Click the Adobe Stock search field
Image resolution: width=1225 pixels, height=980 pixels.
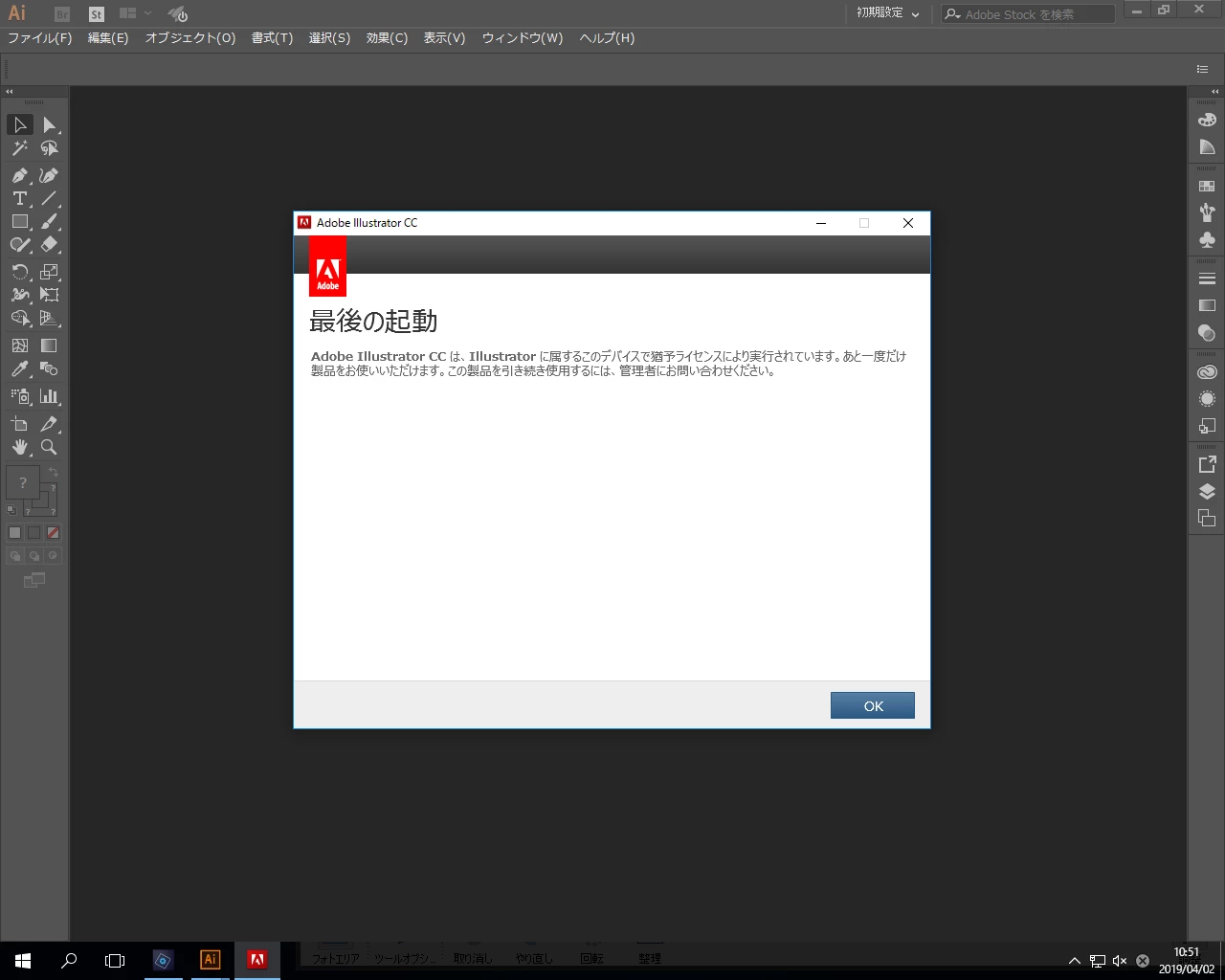(x=1028, y=13)
